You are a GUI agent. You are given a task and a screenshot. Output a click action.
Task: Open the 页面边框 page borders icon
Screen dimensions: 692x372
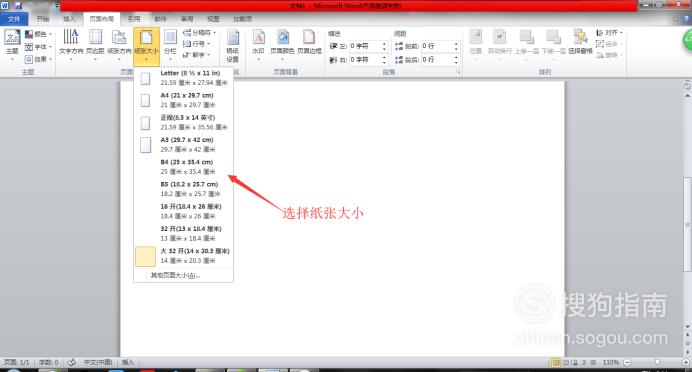[309, 43]
